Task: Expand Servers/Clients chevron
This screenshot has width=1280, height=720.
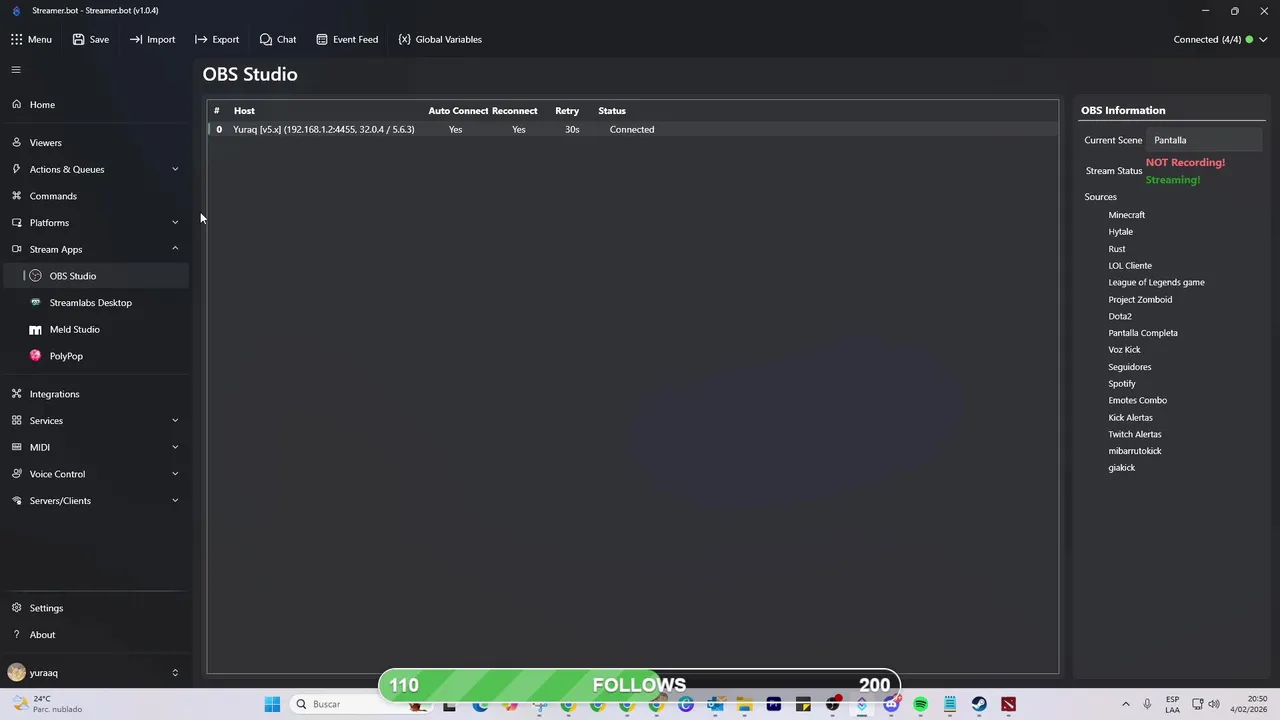Action: (x=175, y=501)
